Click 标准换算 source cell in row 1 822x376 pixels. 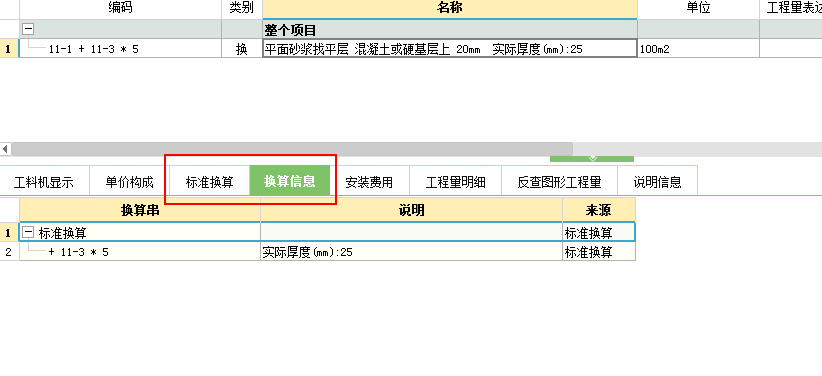coord(599,232)
